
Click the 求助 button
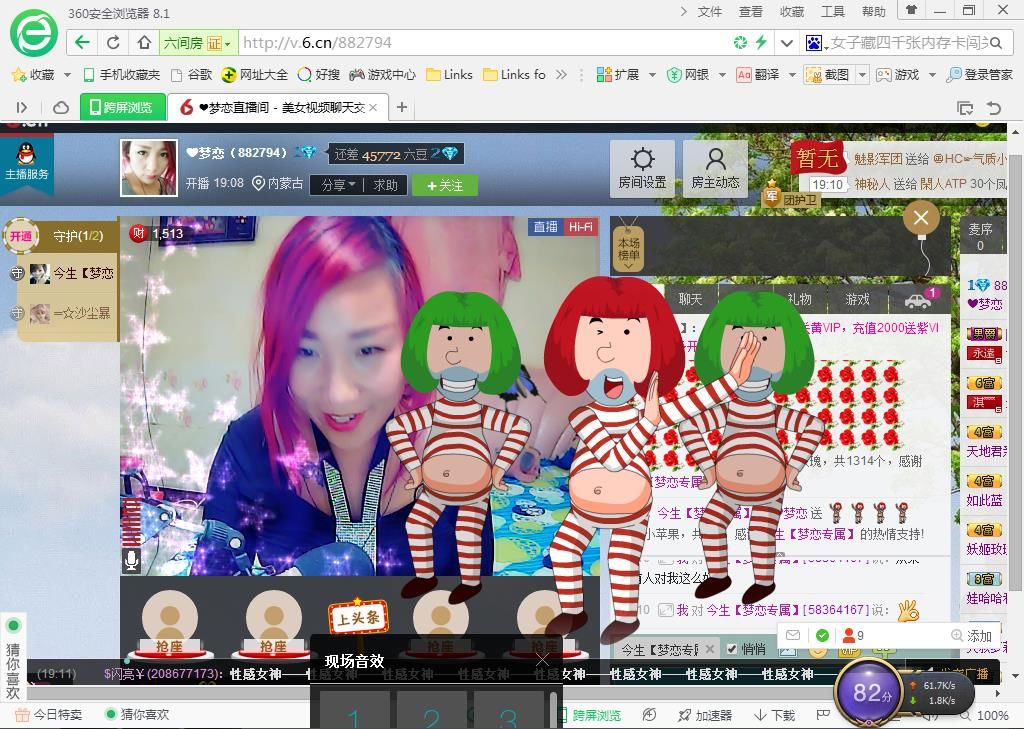click(x=385, y=185)
